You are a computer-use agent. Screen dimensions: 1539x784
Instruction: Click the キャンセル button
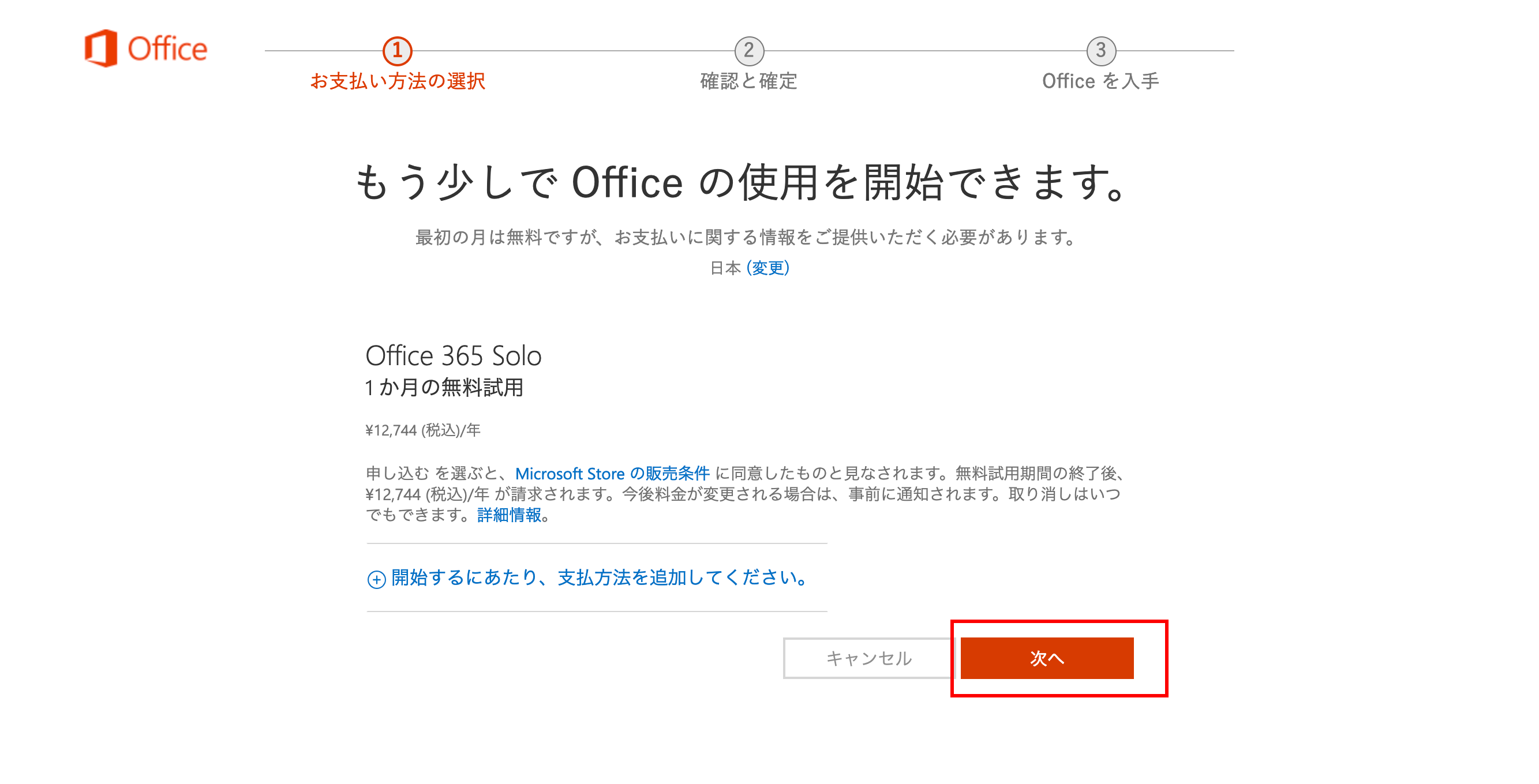(x=868, y=658)
